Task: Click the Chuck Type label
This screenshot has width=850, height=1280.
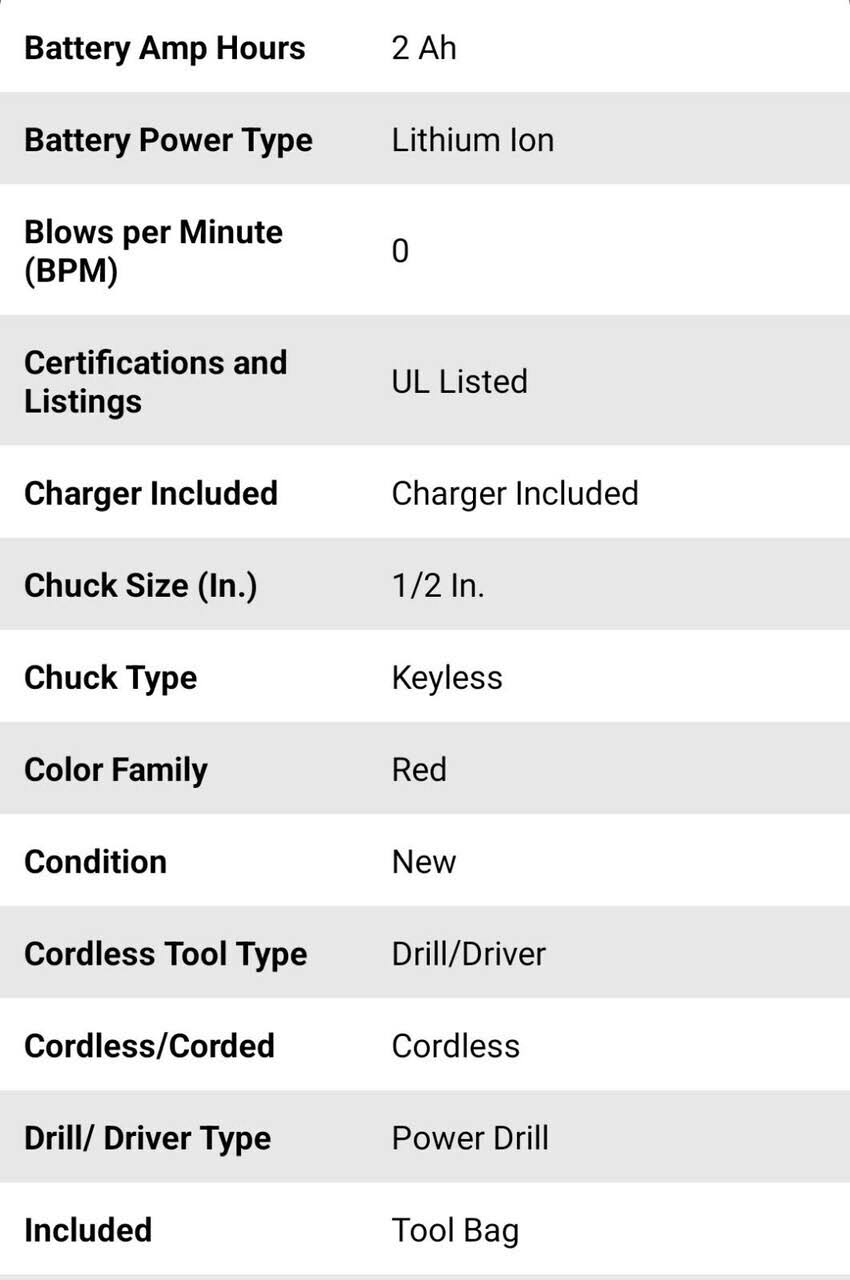Action: coord(110,677)
